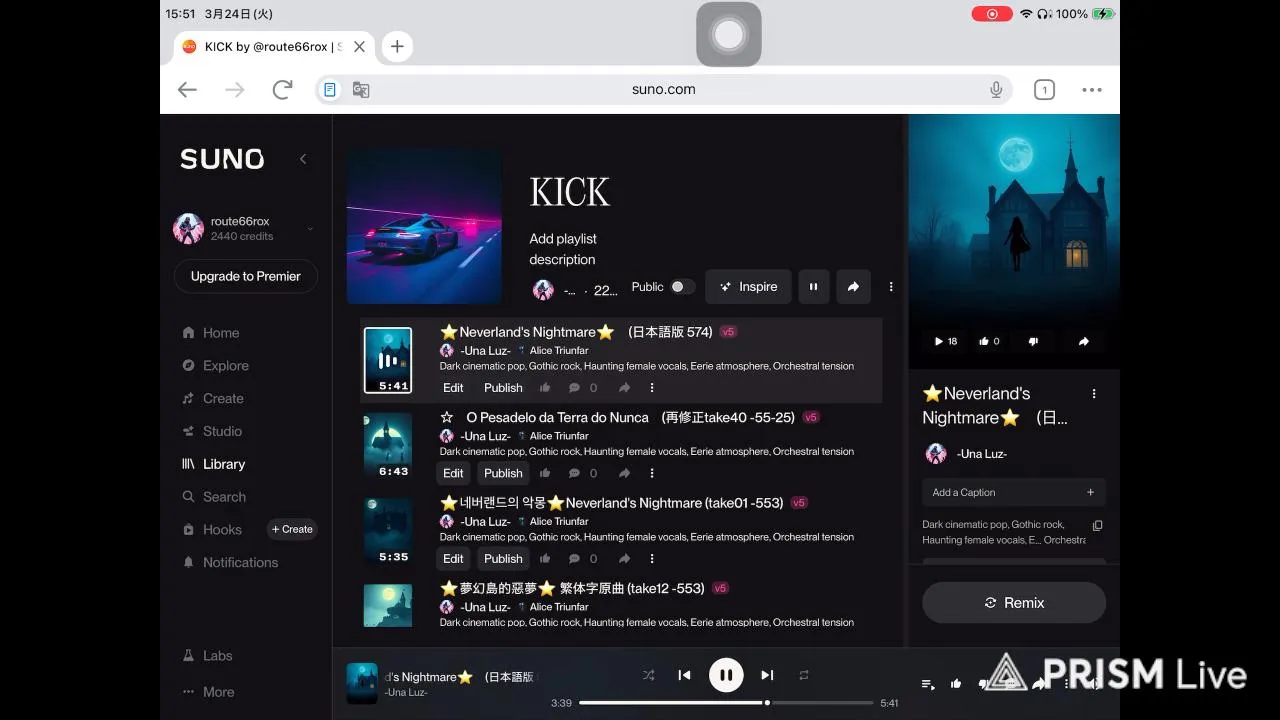
Task: Open more options for O Pesadelo da Terra do Nunca
Action: point(652,473)
